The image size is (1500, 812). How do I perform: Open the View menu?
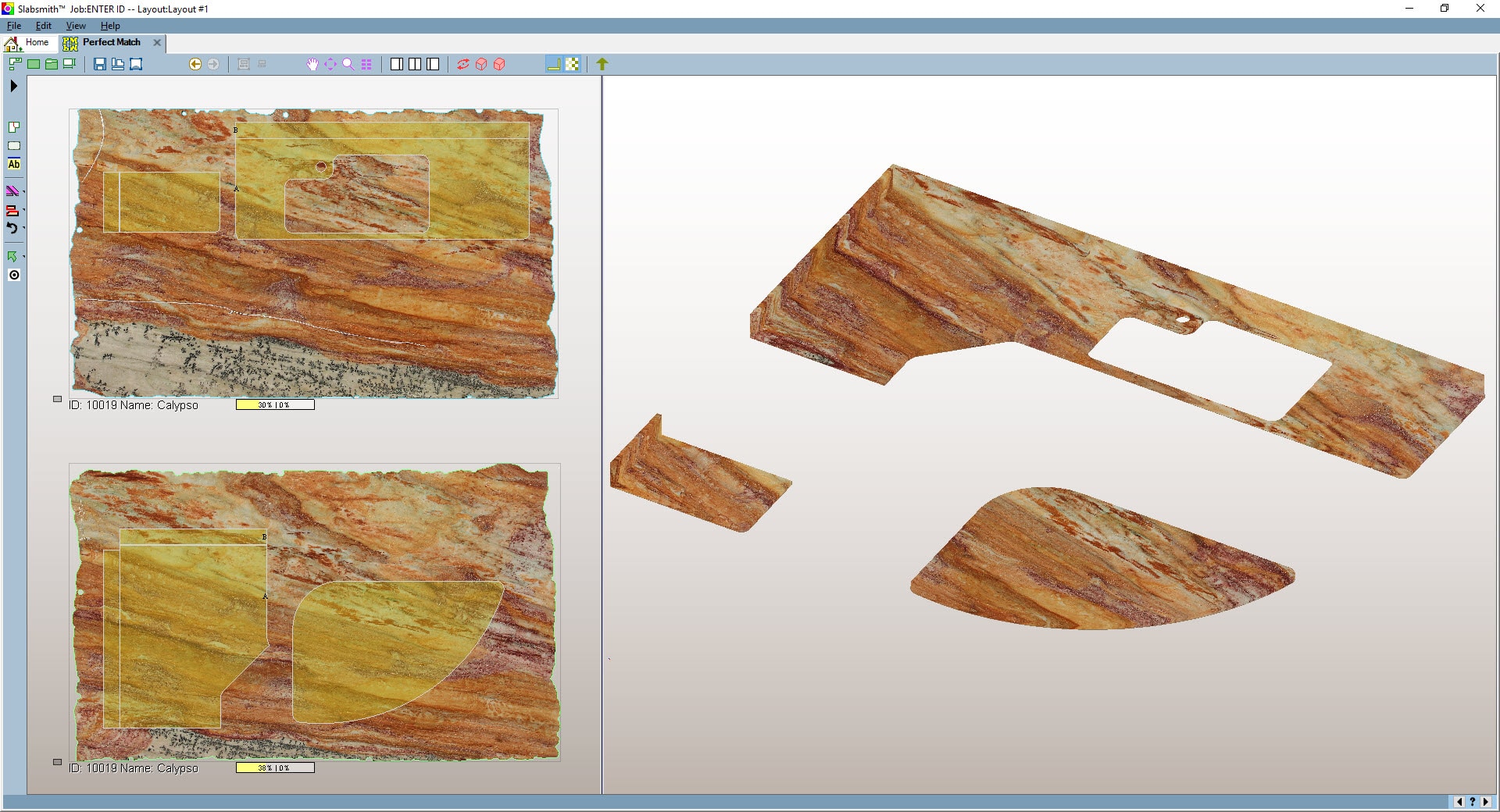pos(75,25)
